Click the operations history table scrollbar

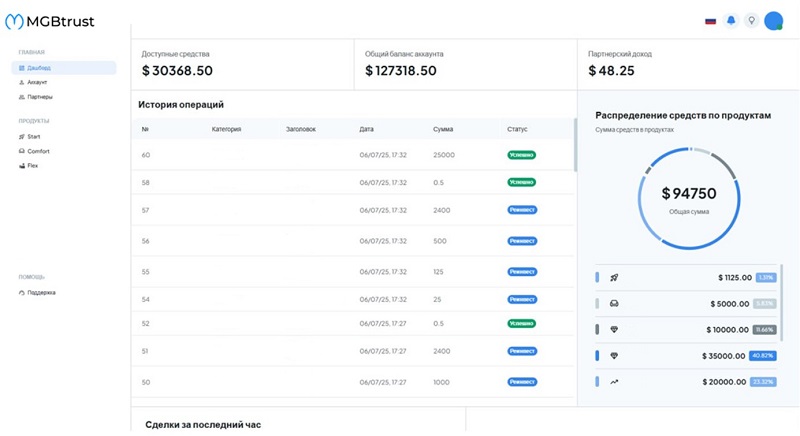pos(574,145)
